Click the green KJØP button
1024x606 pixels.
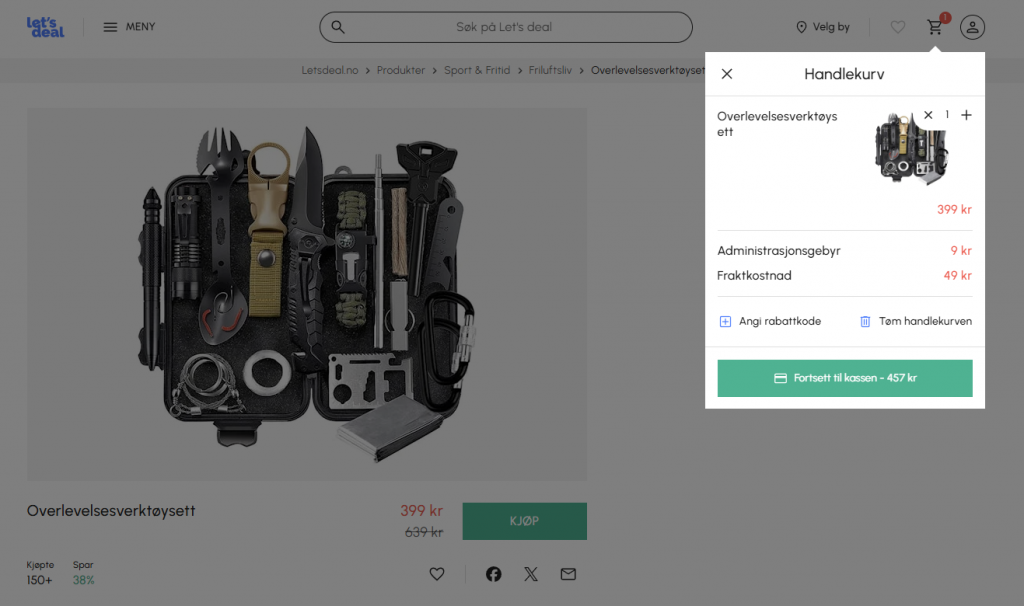(x=524, y=521)
